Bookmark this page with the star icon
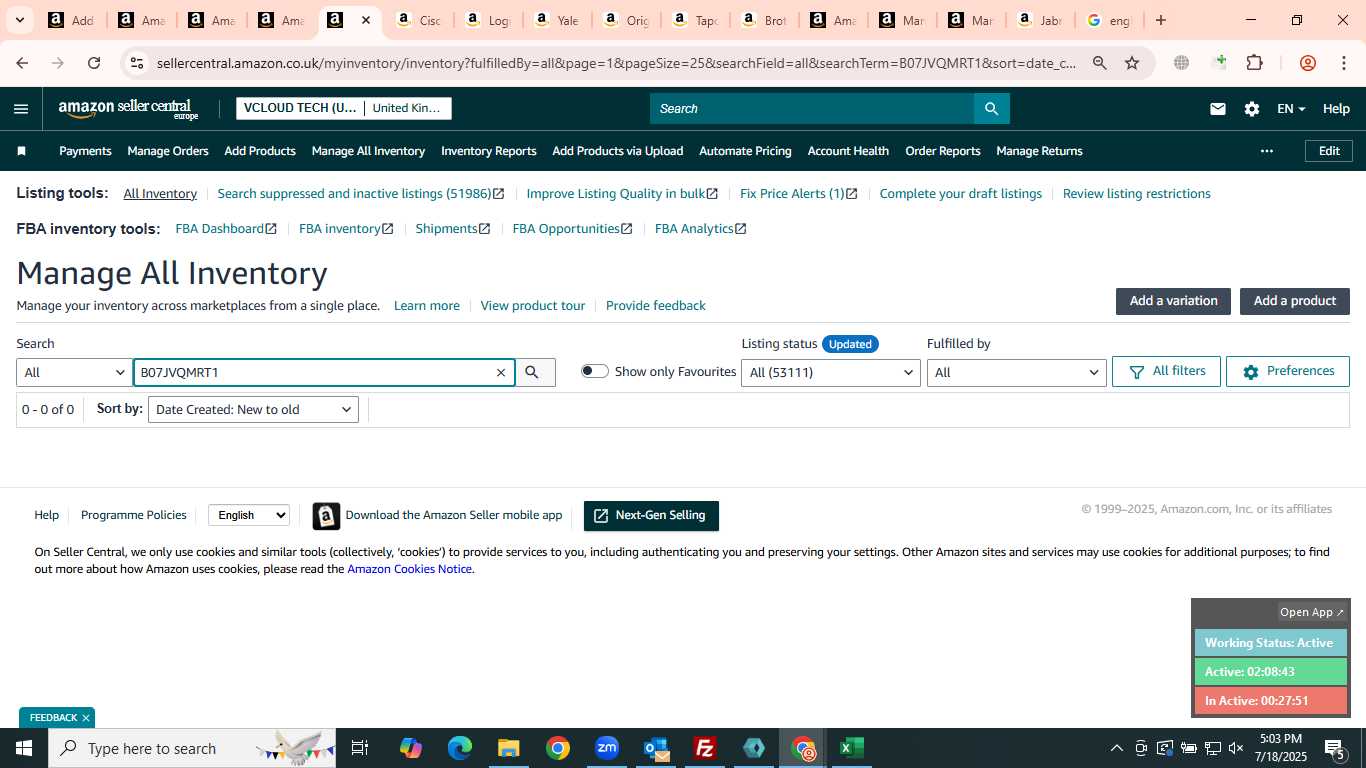1366x768 pixels. [1132, 63]
